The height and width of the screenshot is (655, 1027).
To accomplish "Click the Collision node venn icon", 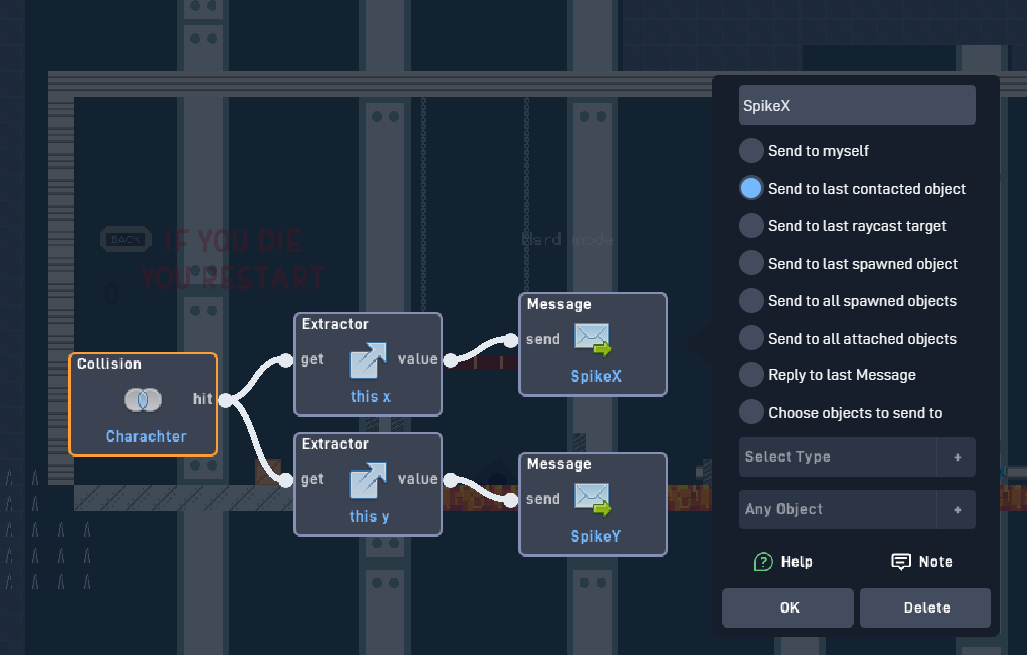I will pos(143,400).
